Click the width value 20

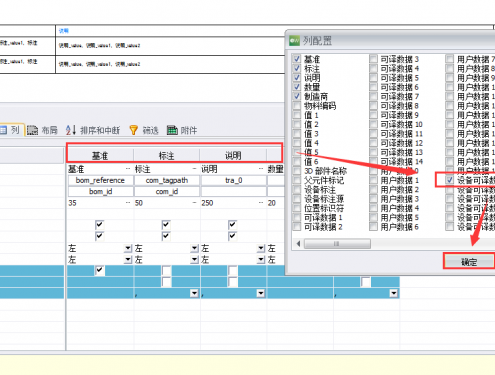pyautogui.click(x=272, y=203)
